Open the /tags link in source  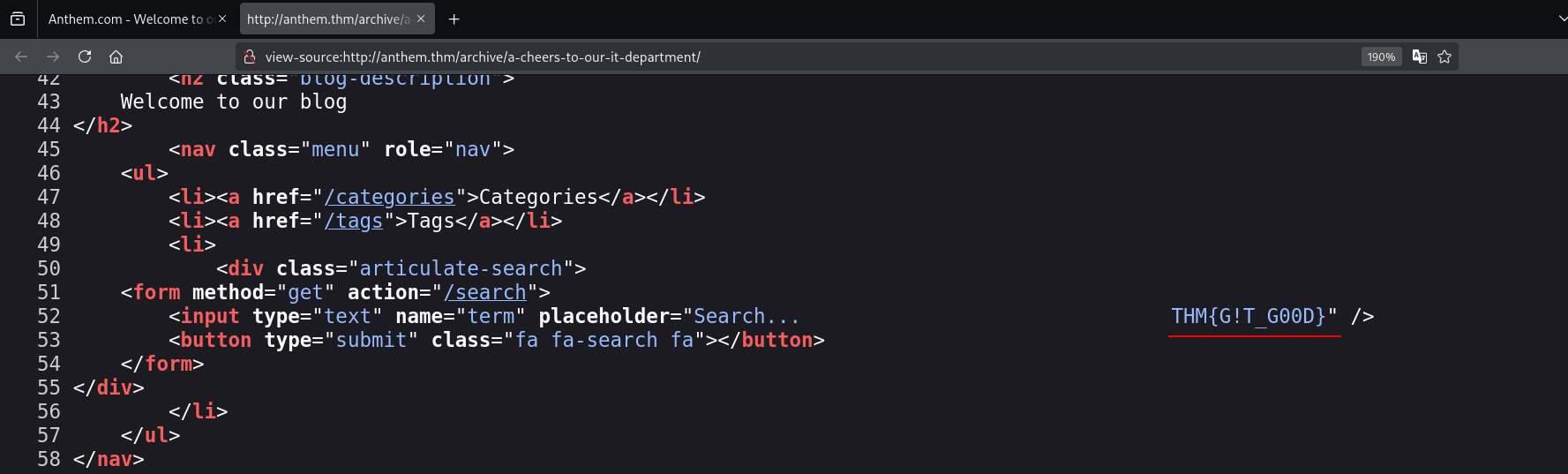coord(353,221)
